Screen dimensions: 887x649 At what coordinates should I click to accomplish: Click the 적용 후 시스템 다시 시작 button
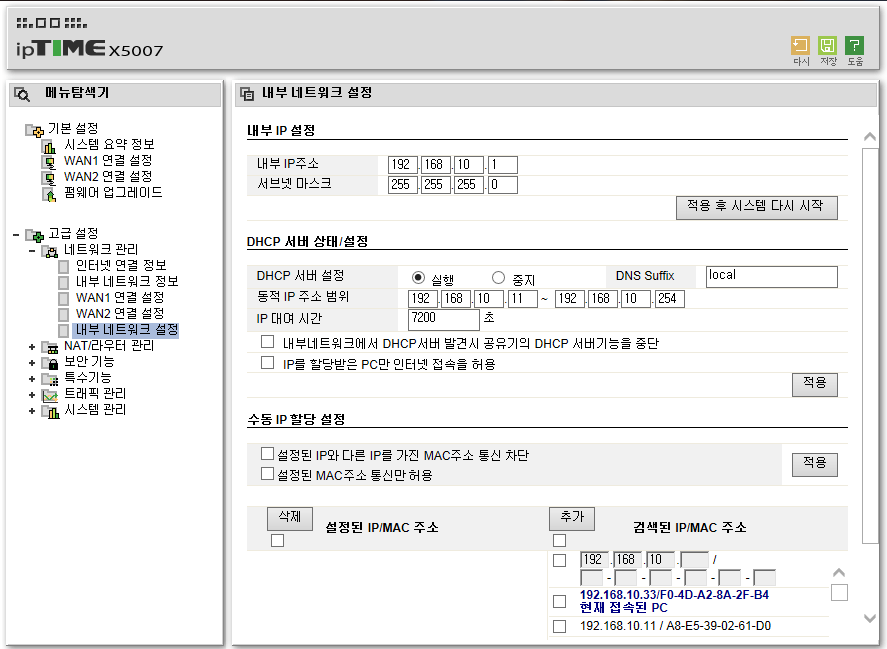tap(756, 208)
